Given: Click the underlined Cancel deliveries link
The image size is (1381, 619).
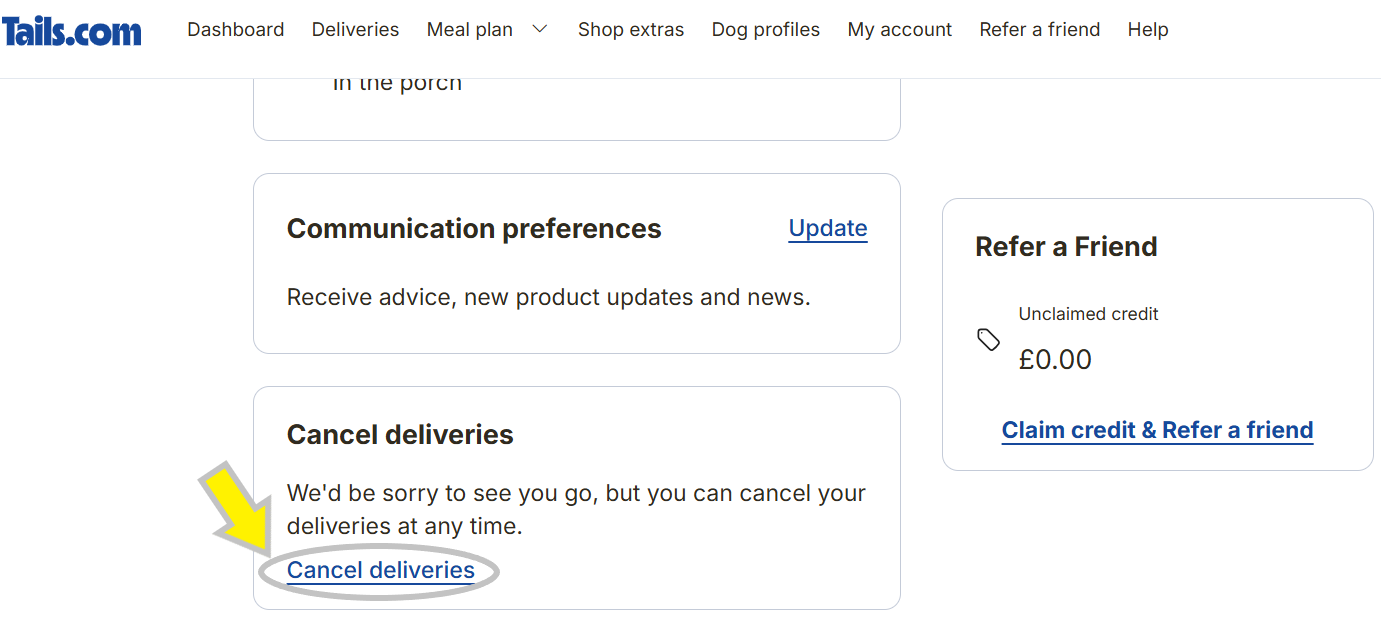Looking at the screenshot, I should (380, 570).
